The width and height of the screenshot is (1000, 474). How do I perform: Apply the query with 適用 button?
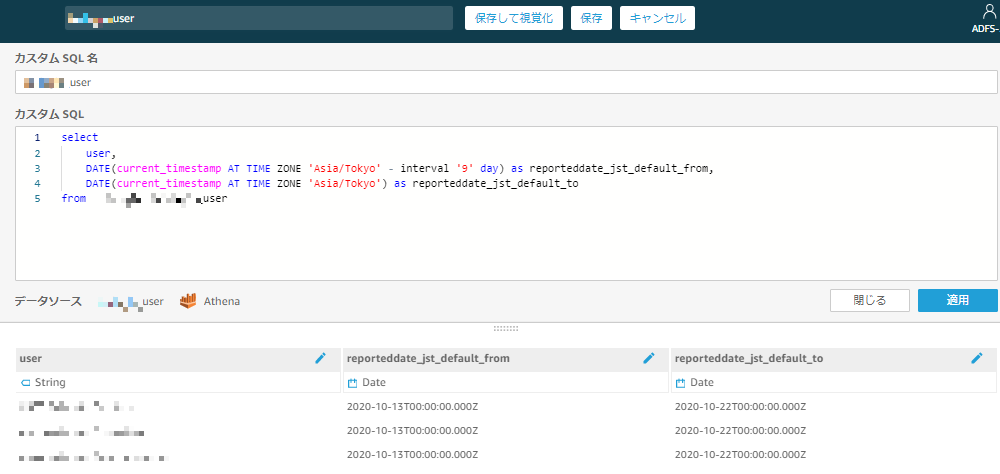pos(958,300)
